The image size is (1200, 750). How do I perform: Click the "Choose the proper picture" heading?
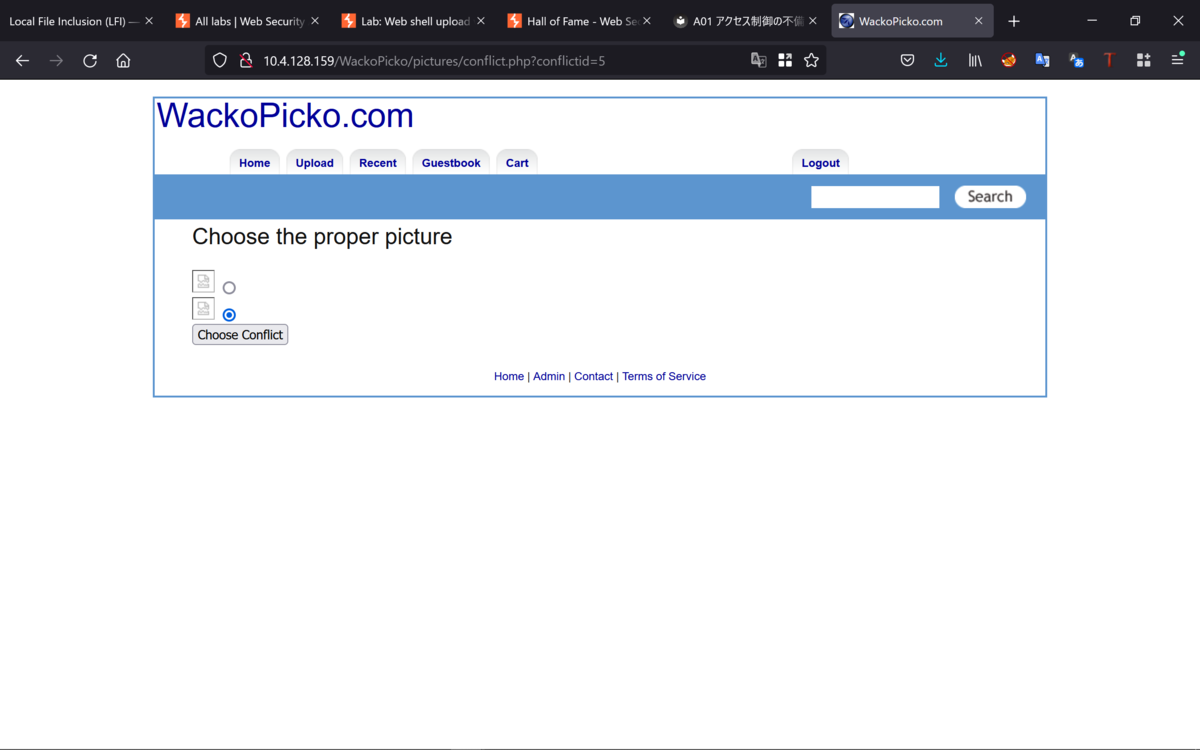coord(322,237)
